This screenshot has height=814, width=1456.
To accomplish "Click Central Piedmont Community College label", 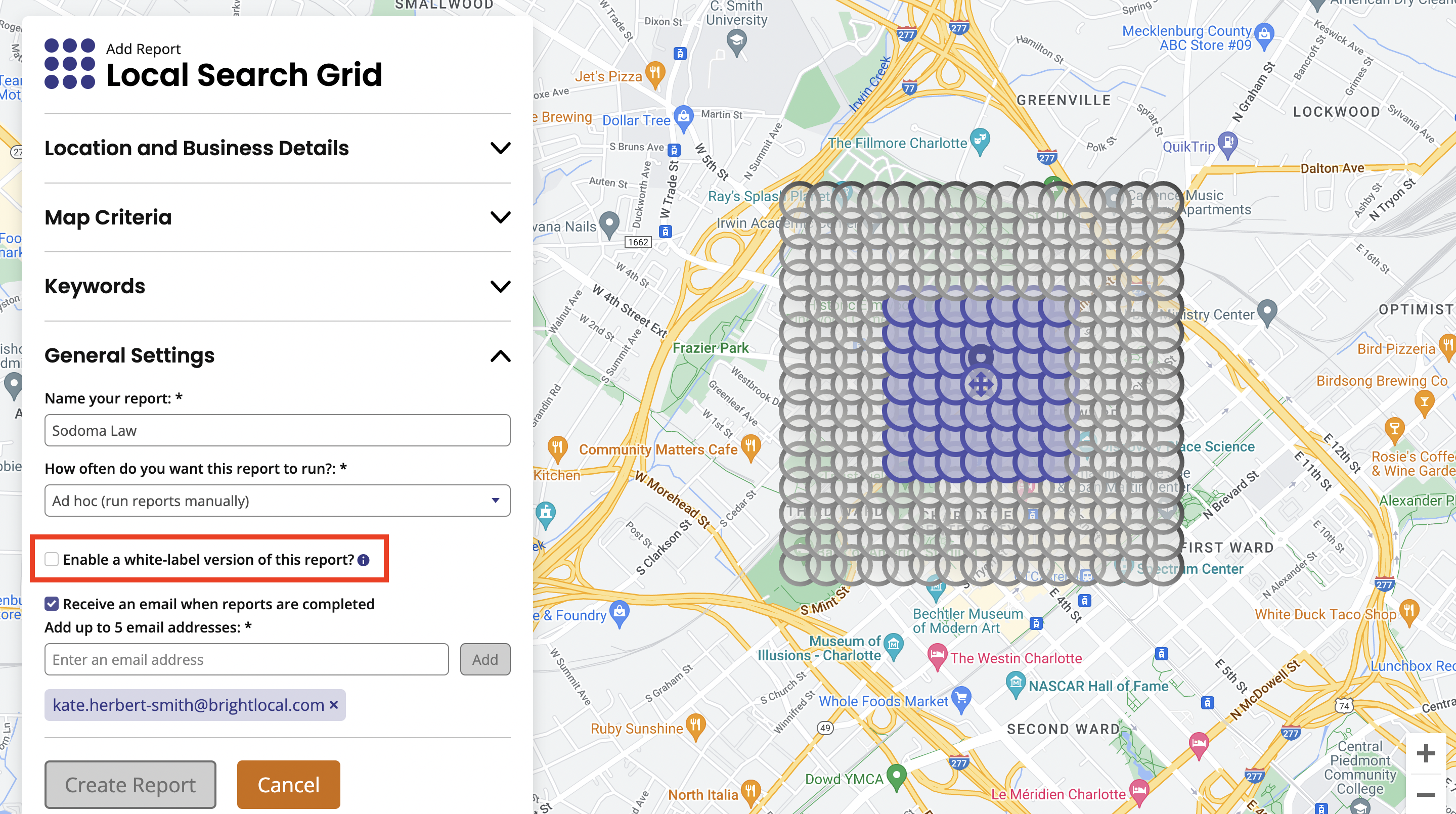I will (1360, 767).
